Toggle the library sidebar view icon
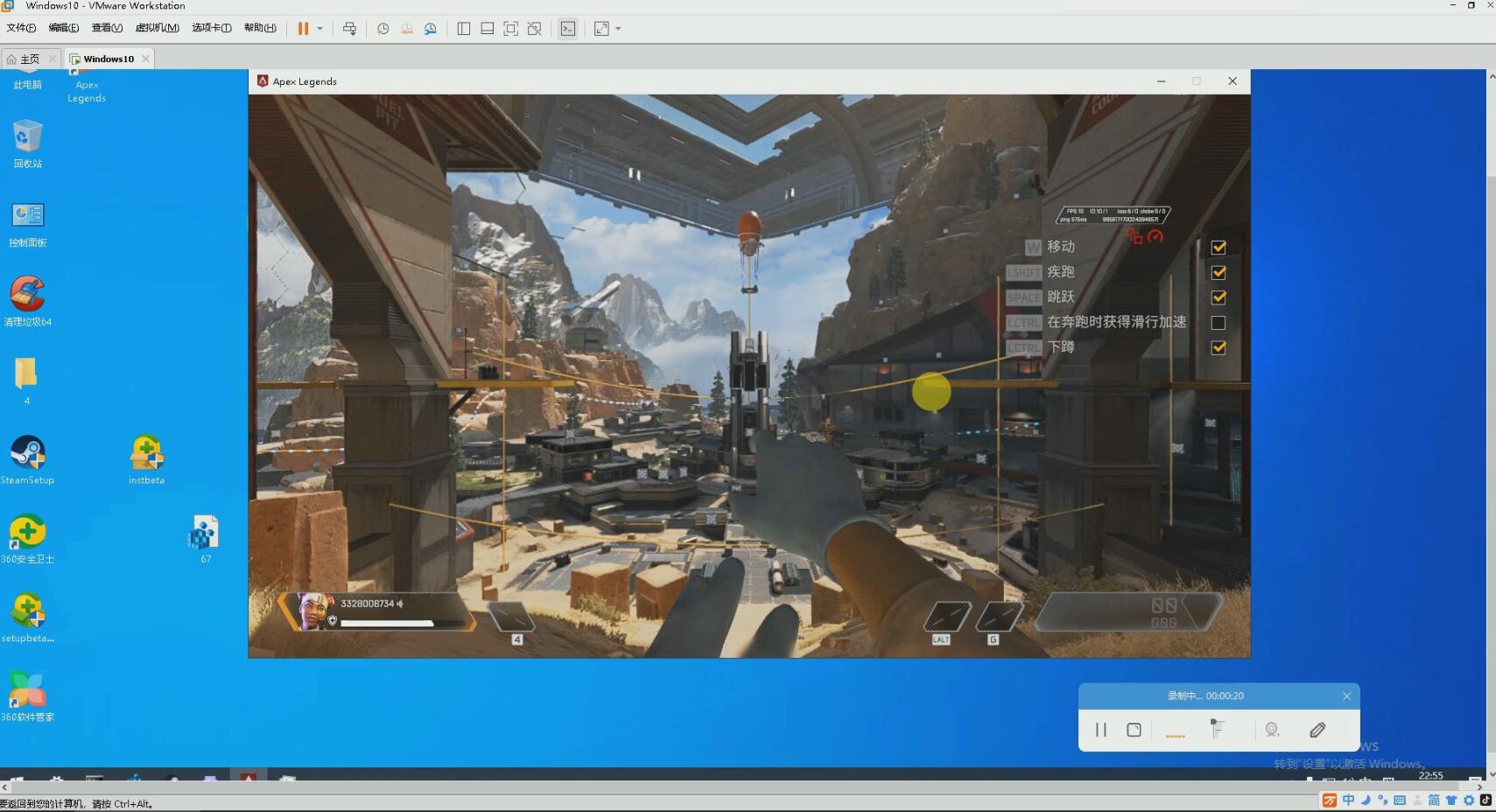This screenshot has height=812, width=1496. tap(464, 29)
